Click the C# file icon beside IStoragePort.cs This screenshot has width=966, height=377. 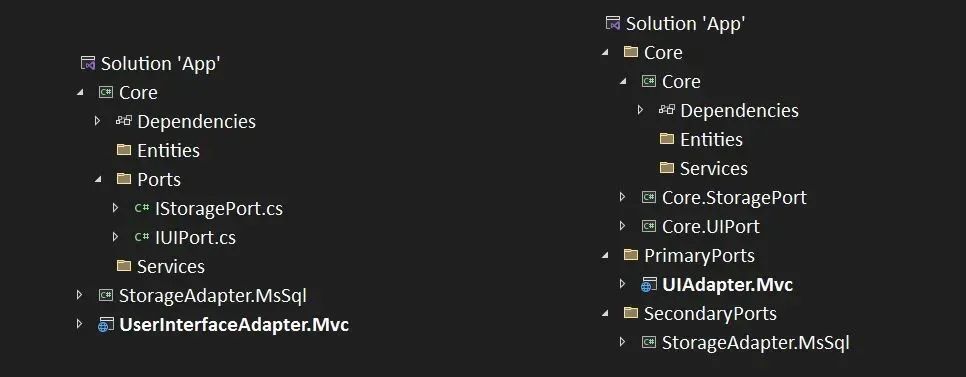pyautogui.click(x=142, y=208)
